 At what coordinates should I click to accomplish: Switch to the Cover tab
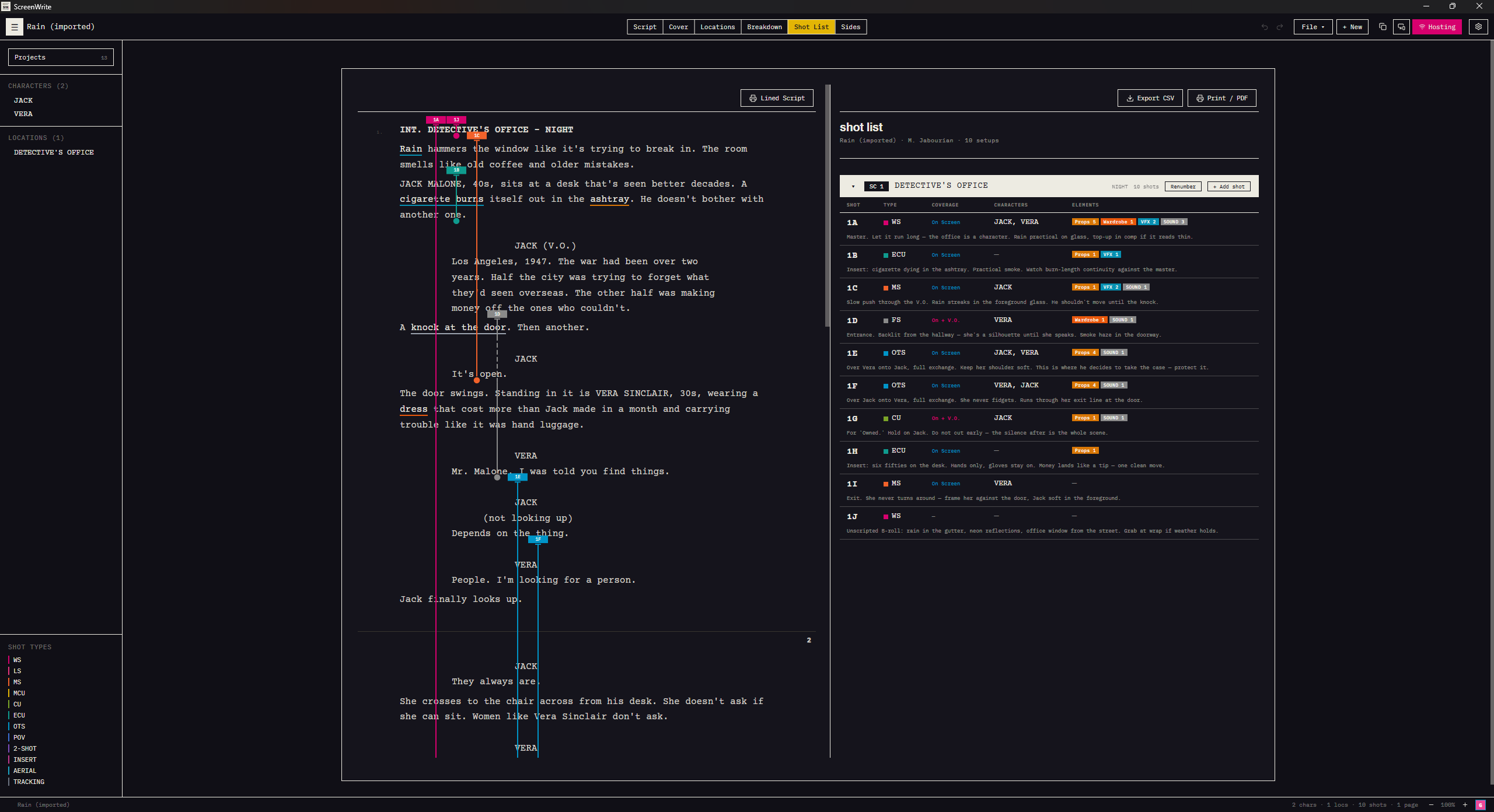(x=678, y=27)
